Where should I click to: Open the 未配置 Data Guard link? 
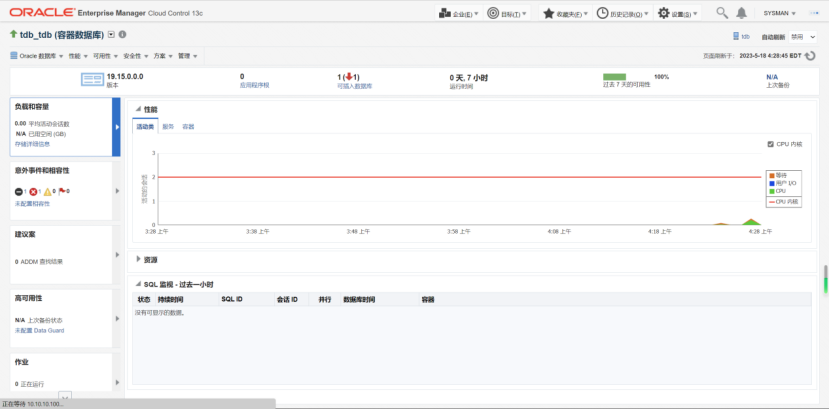coord(40,331)
